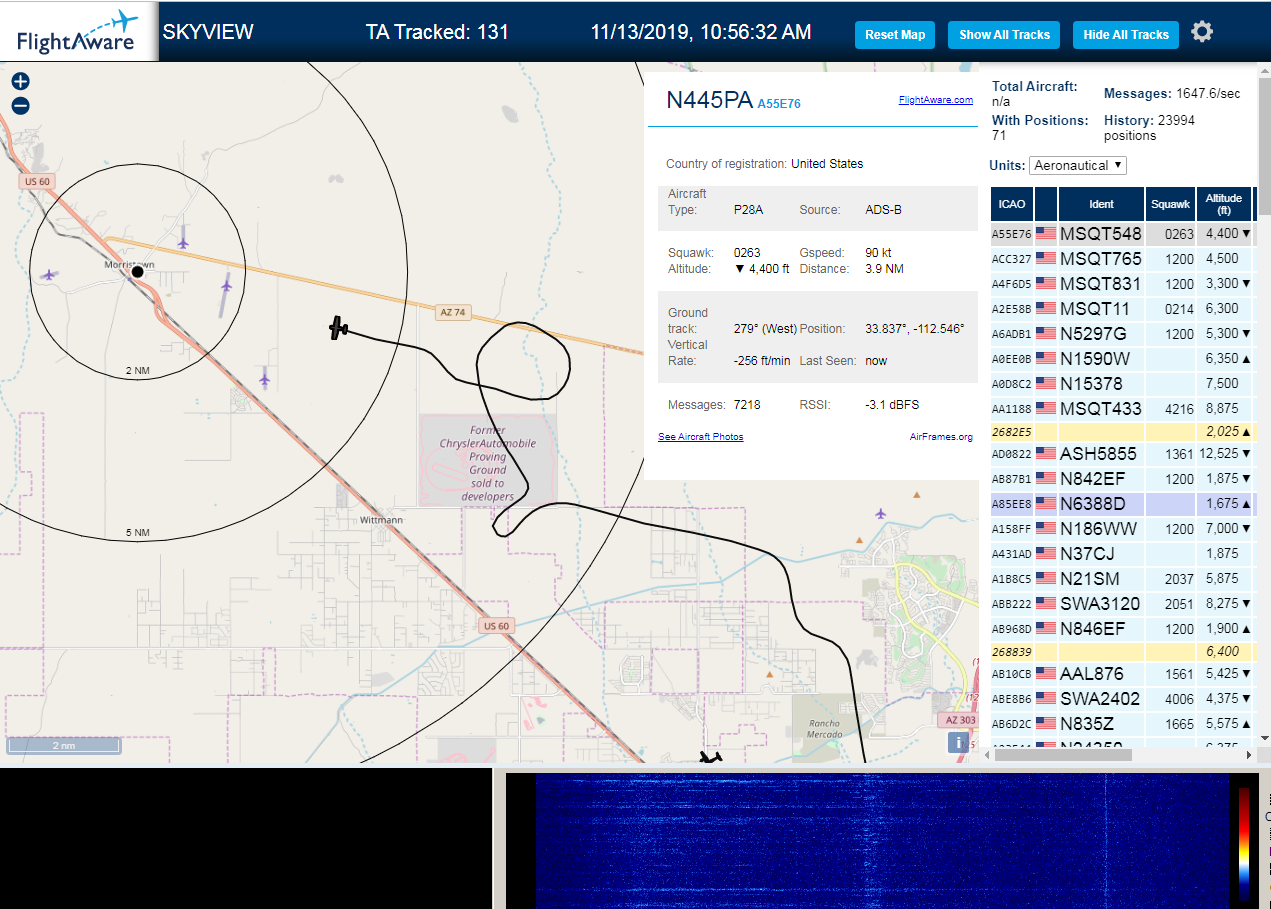Click US flag in MSQT548 row
Viewport: 1271px width, 909px height.
(x=1046, y=234)
